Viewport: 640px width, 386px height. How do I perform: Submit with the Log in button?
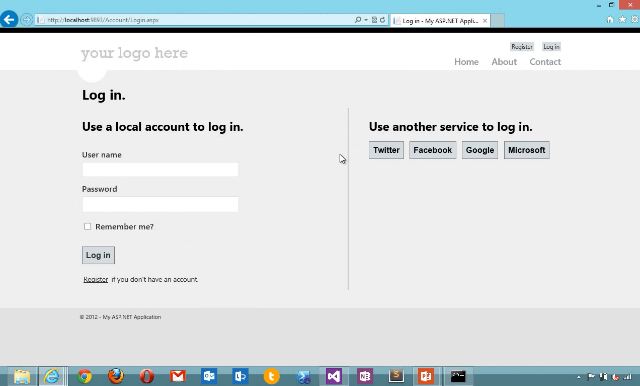coord(98,255)
